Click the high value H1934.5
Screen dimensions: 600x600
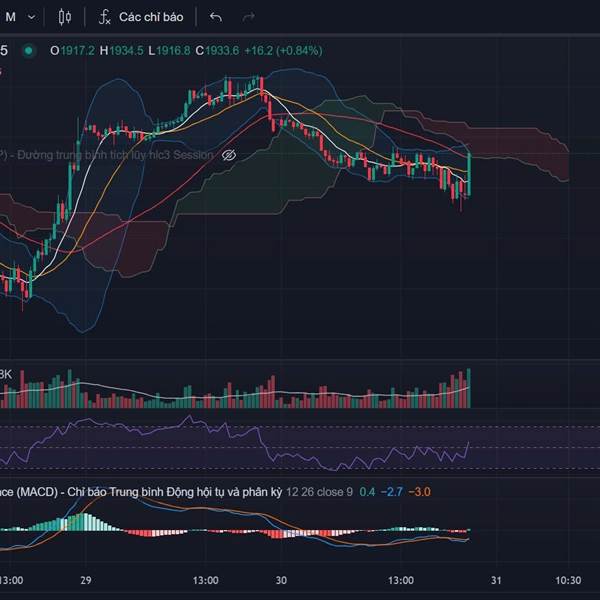tap(121, 51)
